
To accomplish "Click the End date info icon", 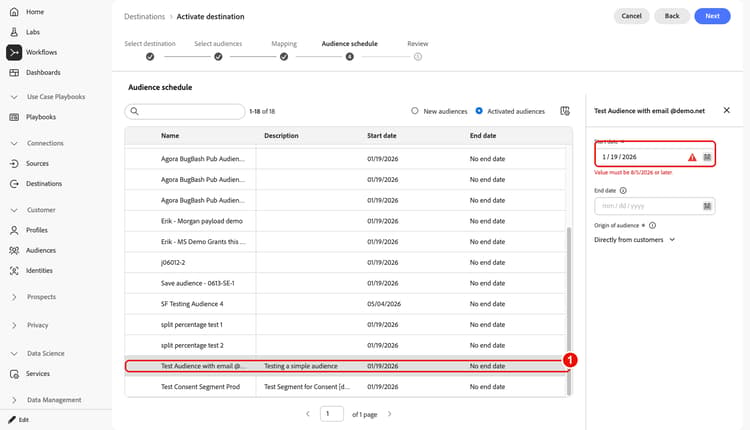I will [623, 190].
